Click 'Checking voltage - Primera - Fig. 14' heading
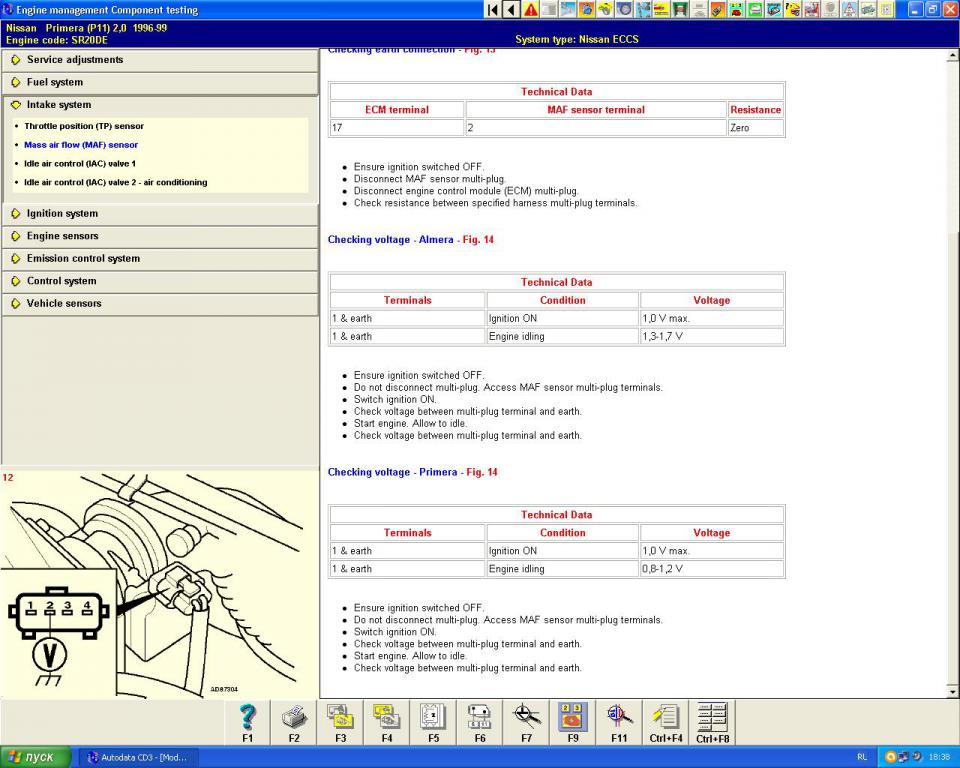This screenshot has height=768, width=960. click(x=412, y=472)
